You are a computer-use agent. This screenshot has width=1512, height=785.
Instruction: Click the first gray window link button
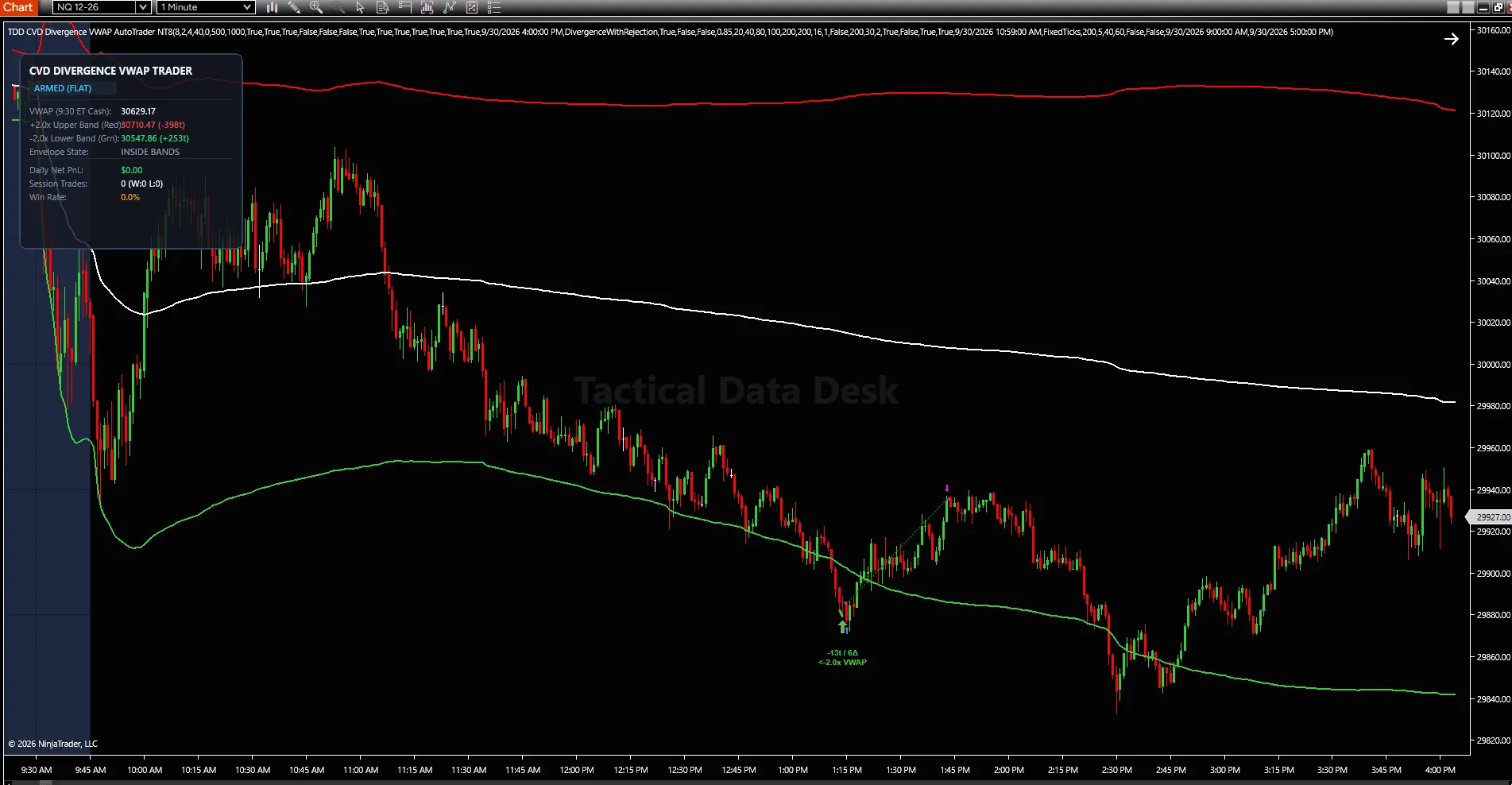(1452, 7)
